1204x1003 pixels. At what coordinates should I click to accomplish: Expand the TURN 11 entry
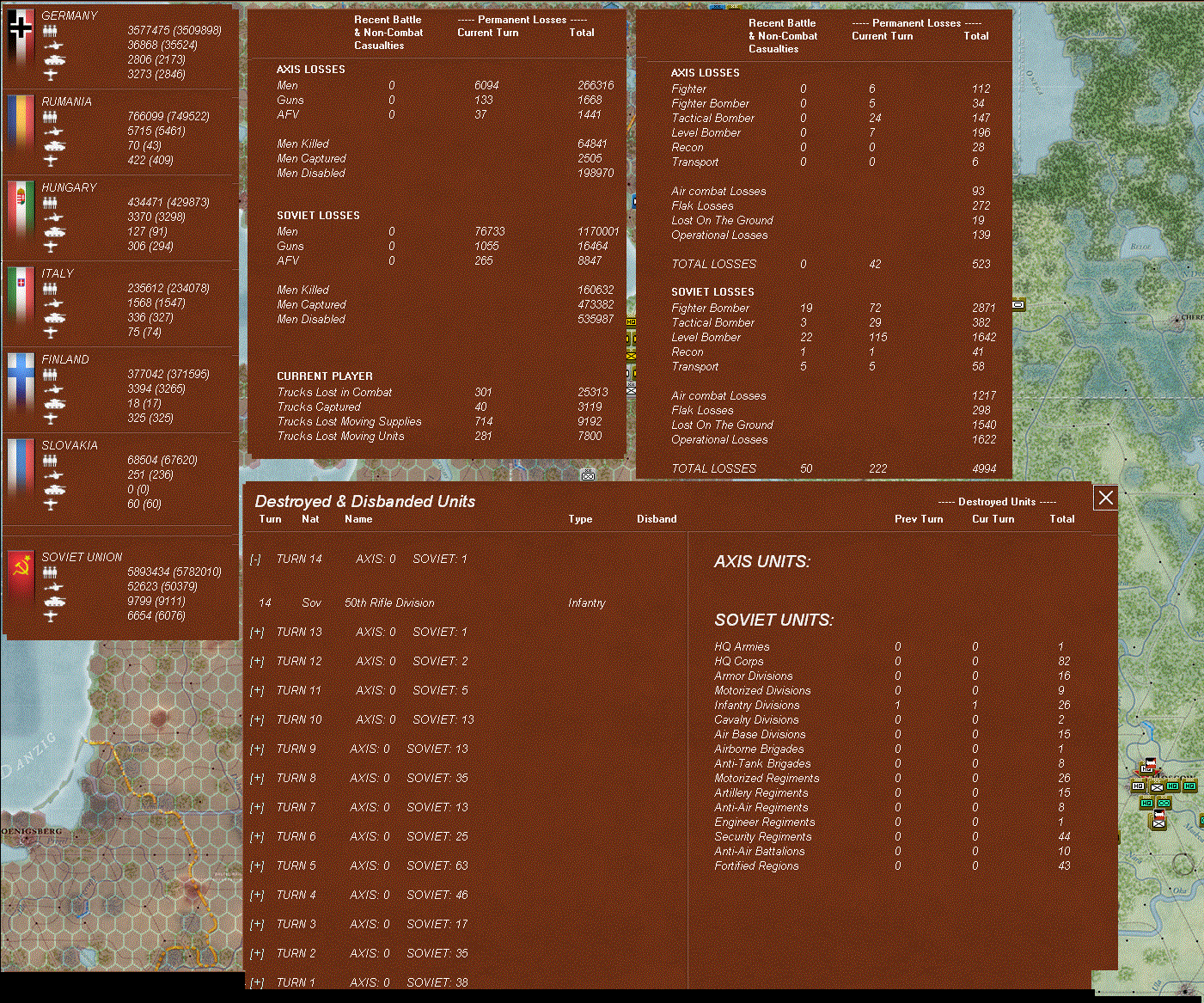[256, 691]
